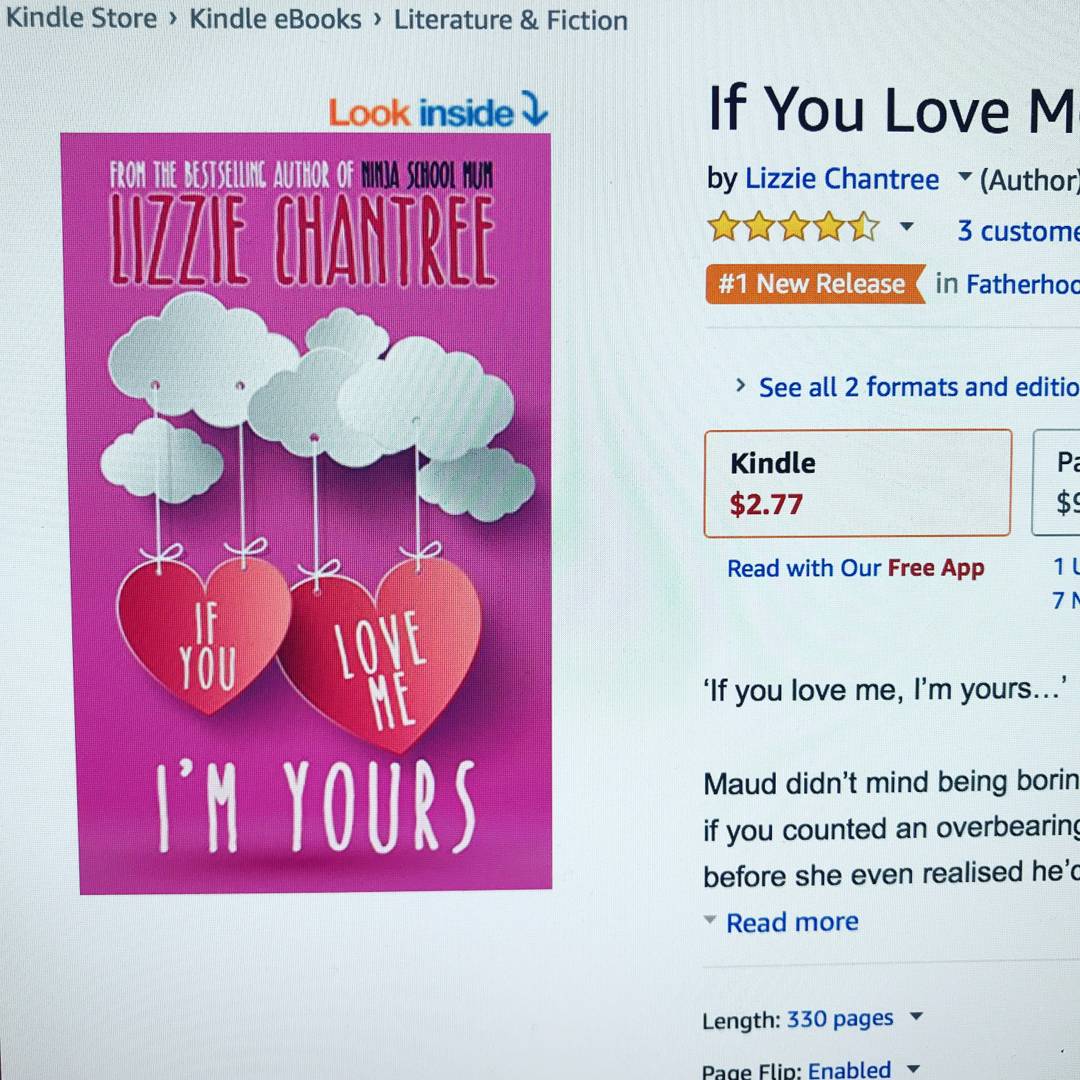Open the Kindle Store breadcrumb
This screenshot has width=1080, height=1080.
tap(81, 17)
